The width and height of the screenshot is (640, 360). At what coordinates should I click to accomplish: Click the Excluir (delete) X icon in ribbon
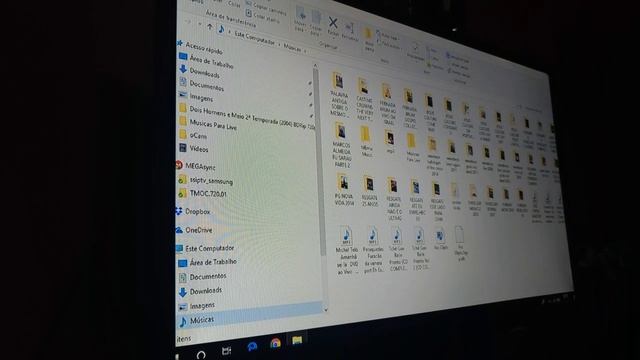tap(333, 23)
